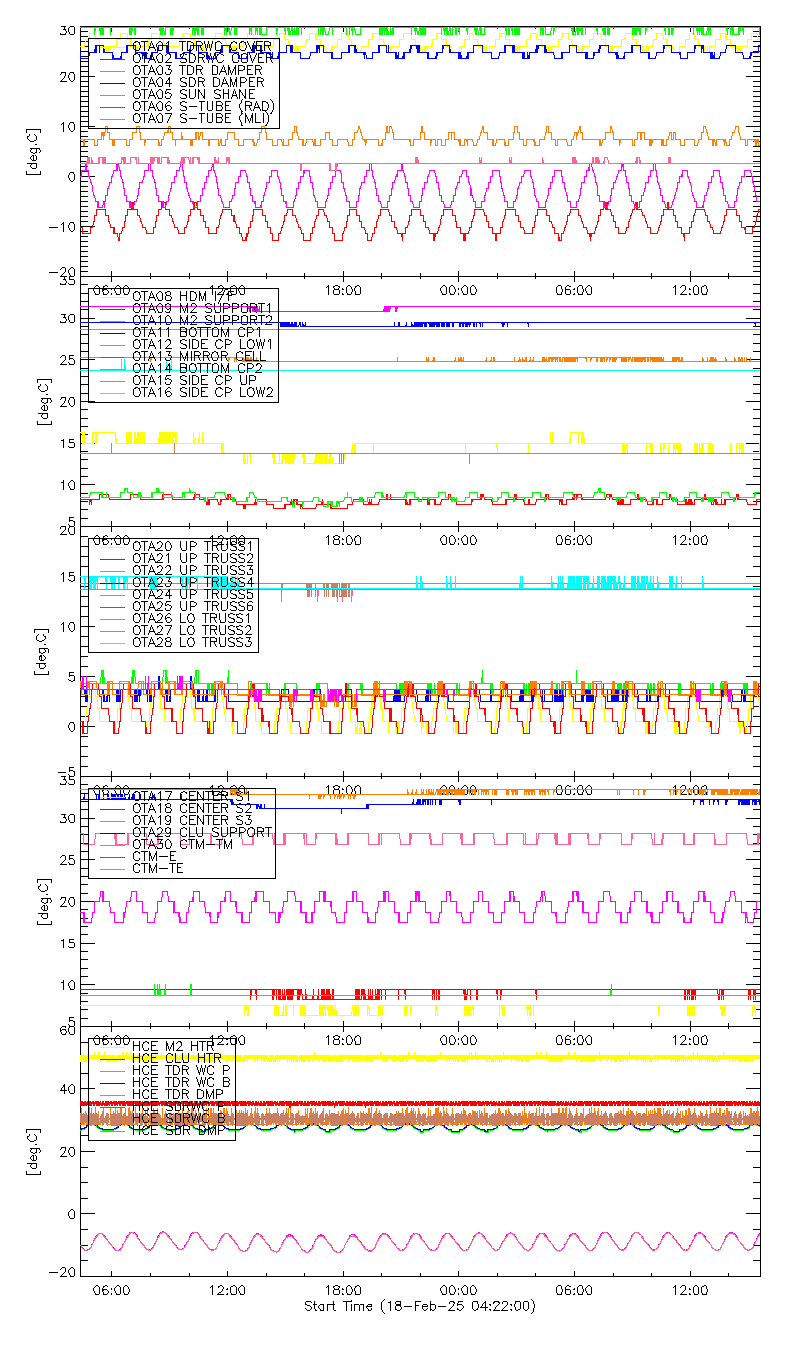Screen dimensions: 800x1350
Task: Select the OTA09 M2 SUPPORT1 legend label
Action: pos(202,309)
